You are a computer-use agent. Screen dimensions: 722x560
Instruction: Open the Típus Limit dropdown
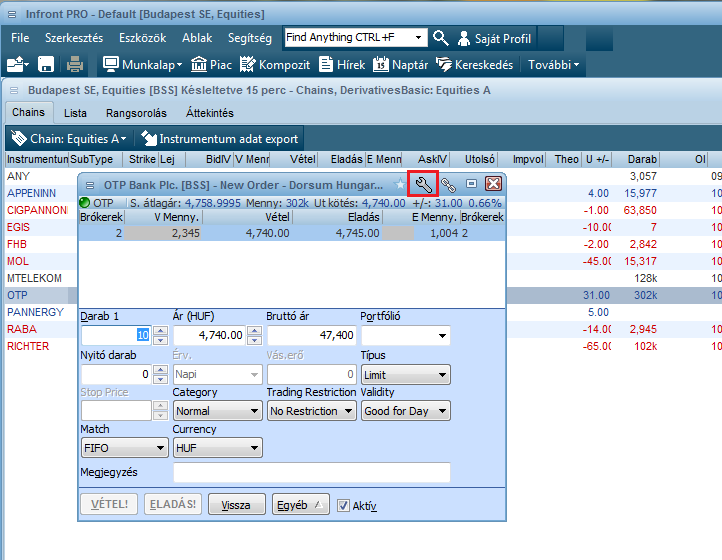pyautogui.click(x=406, y=374)
